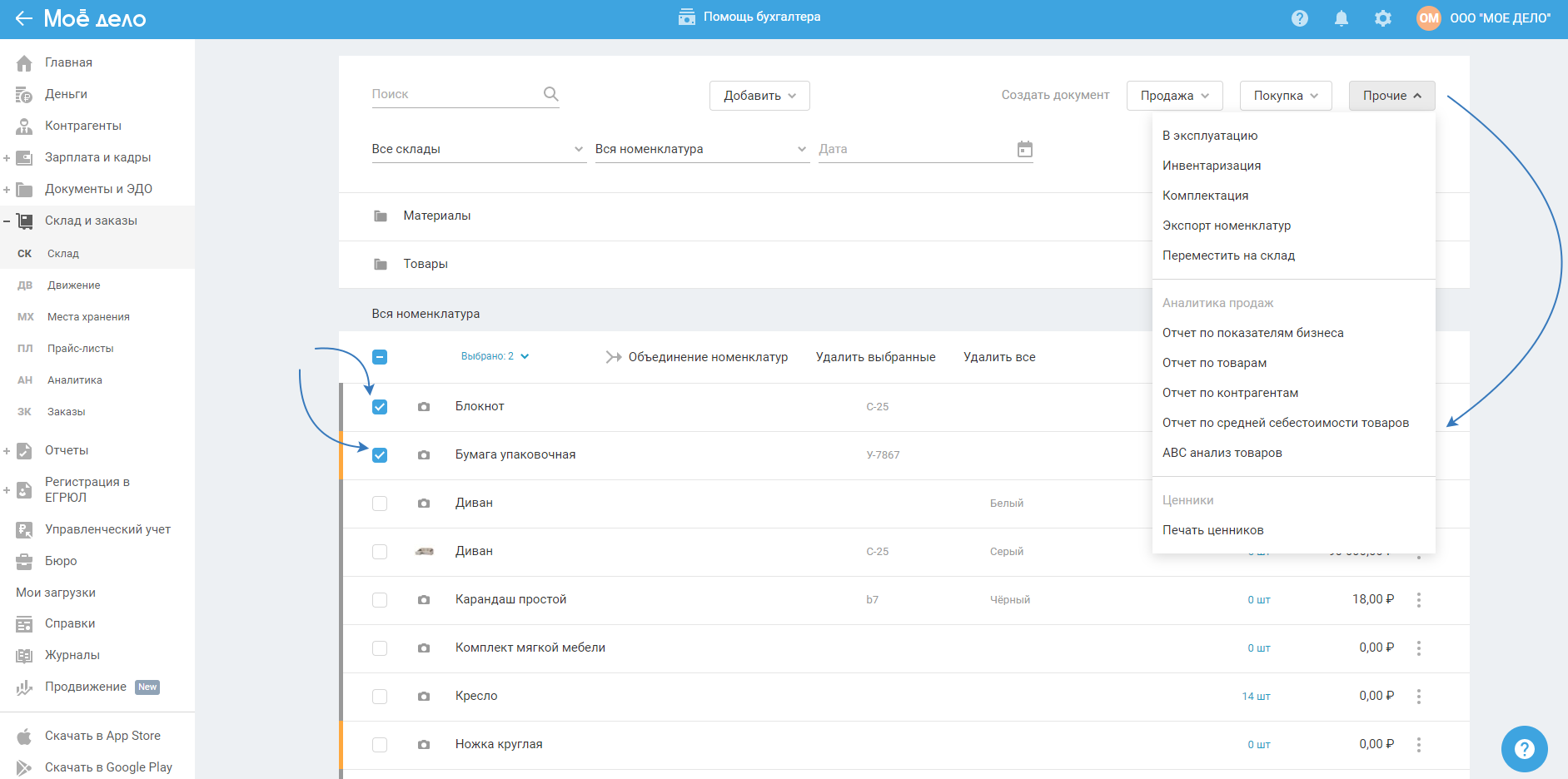Uncheck the Бумага упаковочная checkbox

tap(380, 455)
